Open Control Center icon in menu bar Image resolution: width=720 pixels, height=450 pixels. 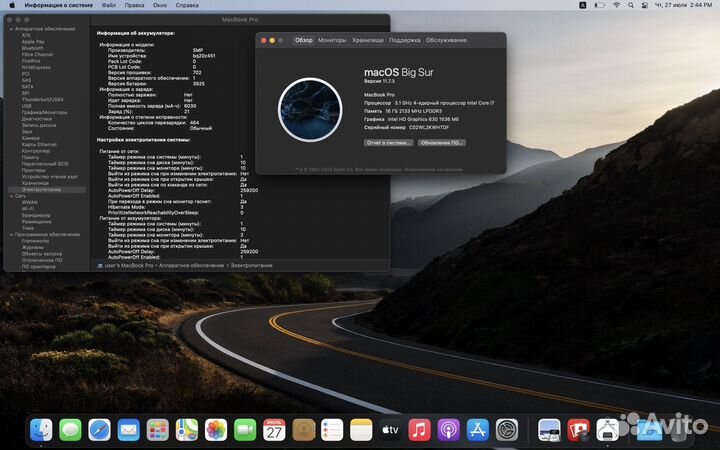645,5
